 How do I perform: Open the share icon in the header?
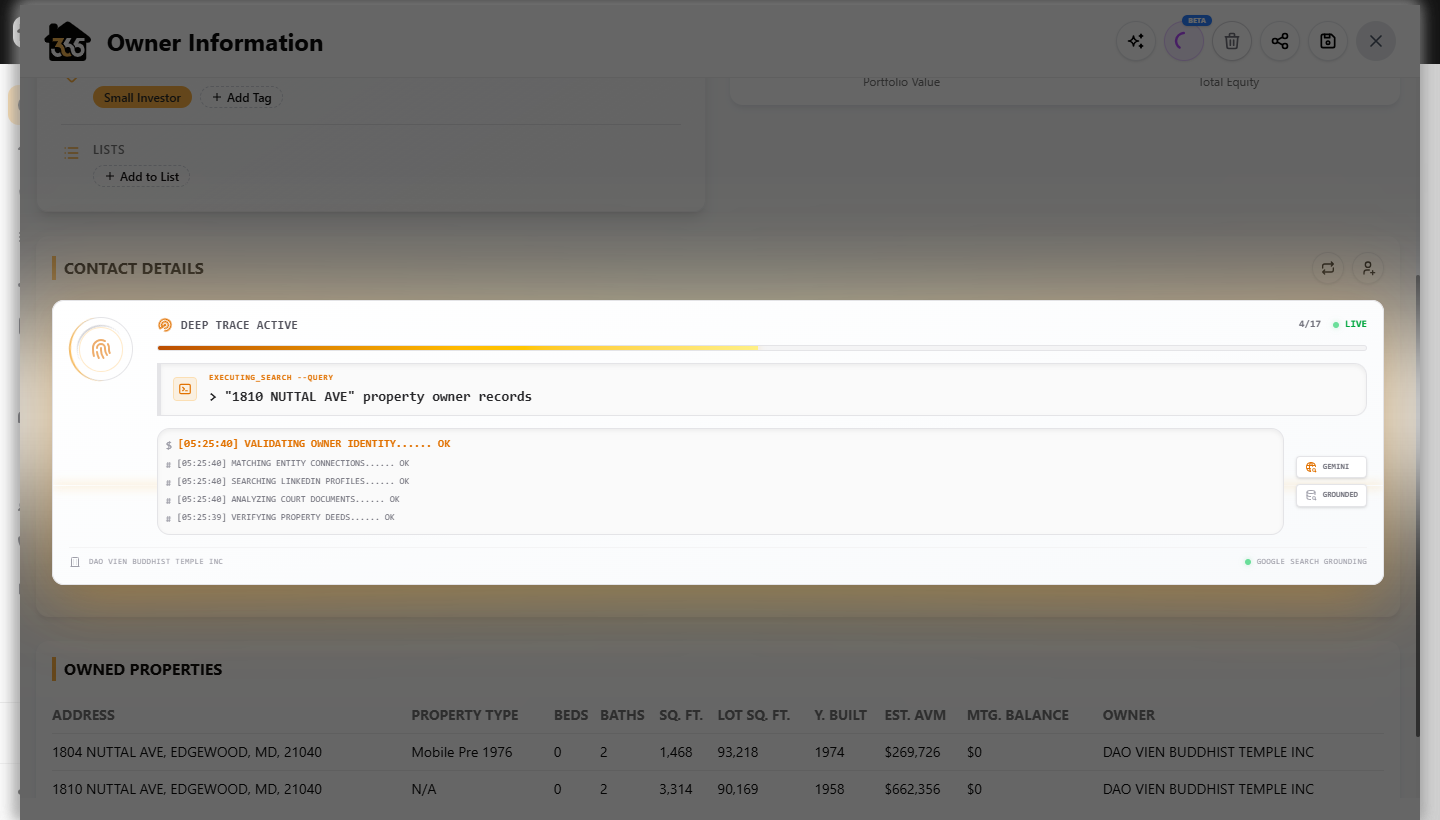[x=1280, y=41]
